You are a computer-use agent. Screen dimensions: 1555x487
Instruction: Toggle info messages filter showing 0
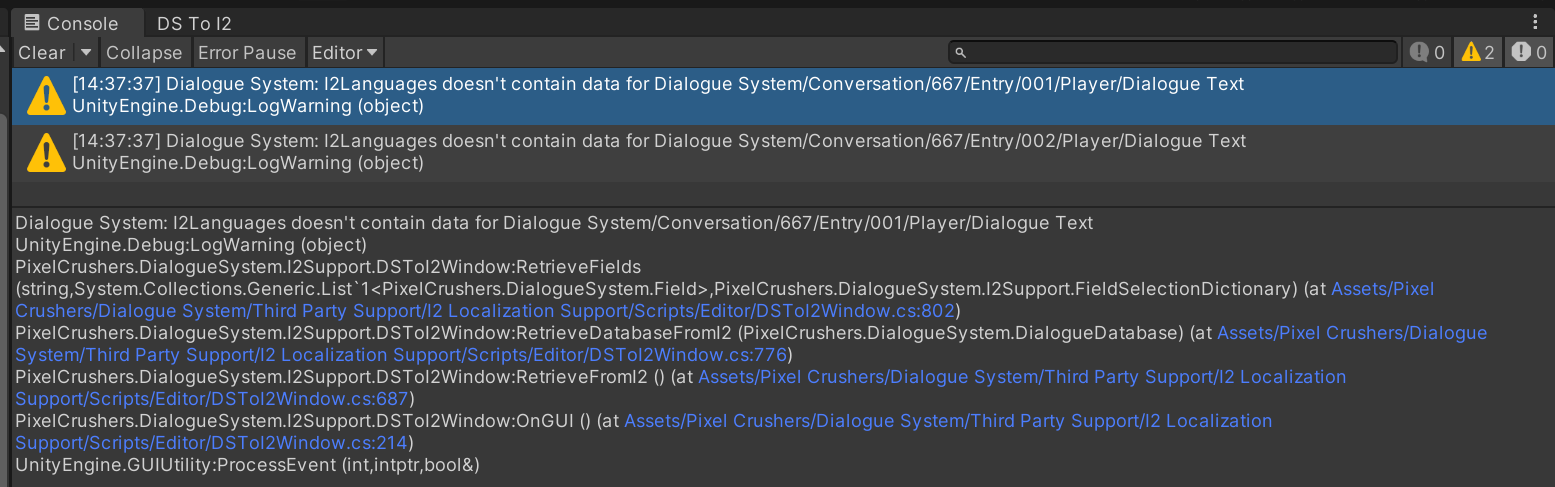[x=1427, y=53]
